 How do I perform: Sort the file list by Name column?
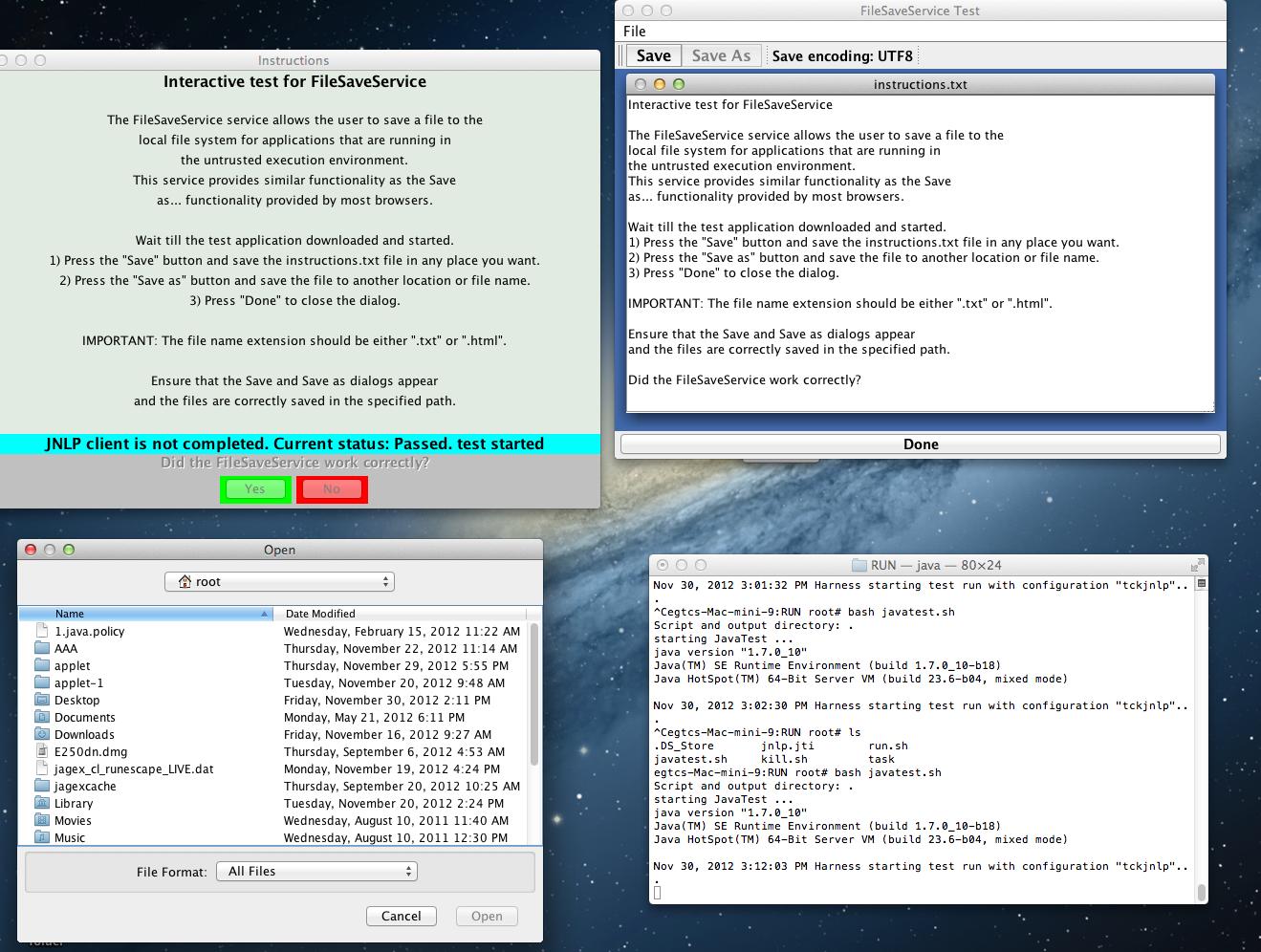(x=145, y=614)
